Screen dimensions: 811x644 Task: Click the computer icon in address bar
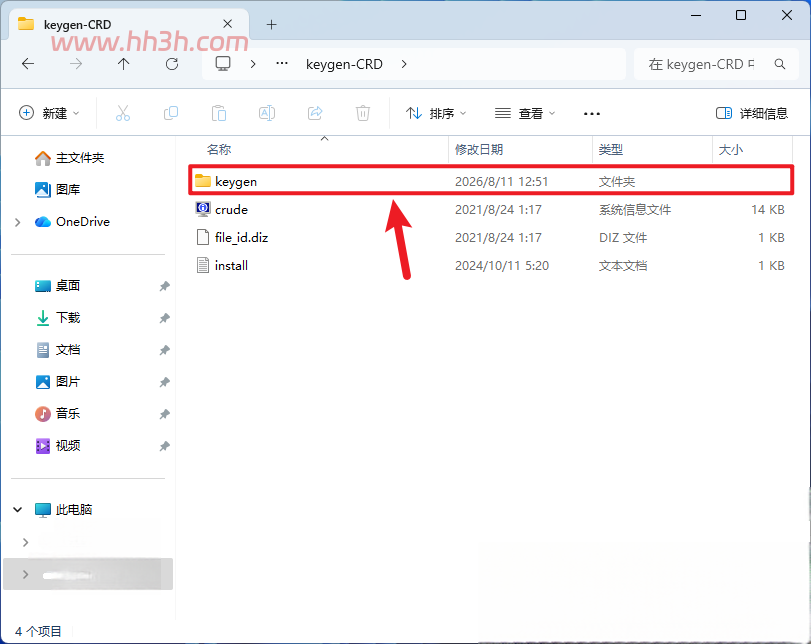[223, 64]
